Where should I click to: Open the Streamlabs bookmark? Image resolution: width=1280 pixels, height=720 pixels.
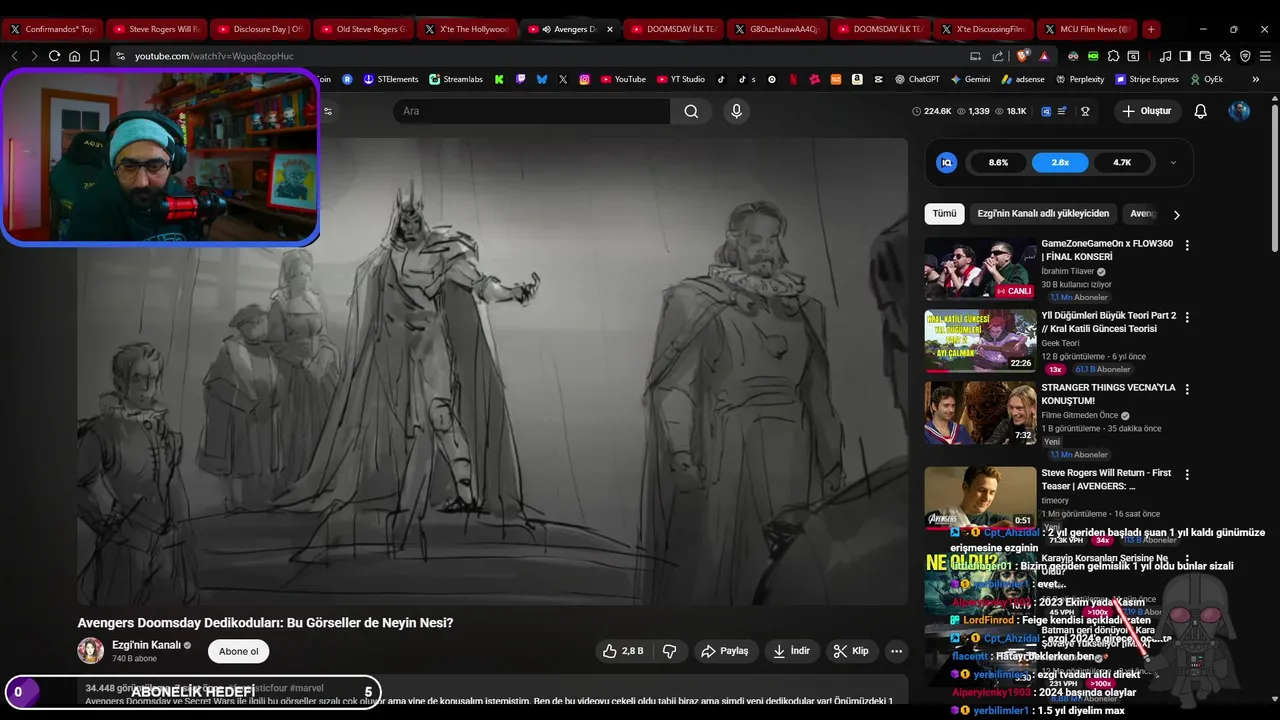point(456,79)
